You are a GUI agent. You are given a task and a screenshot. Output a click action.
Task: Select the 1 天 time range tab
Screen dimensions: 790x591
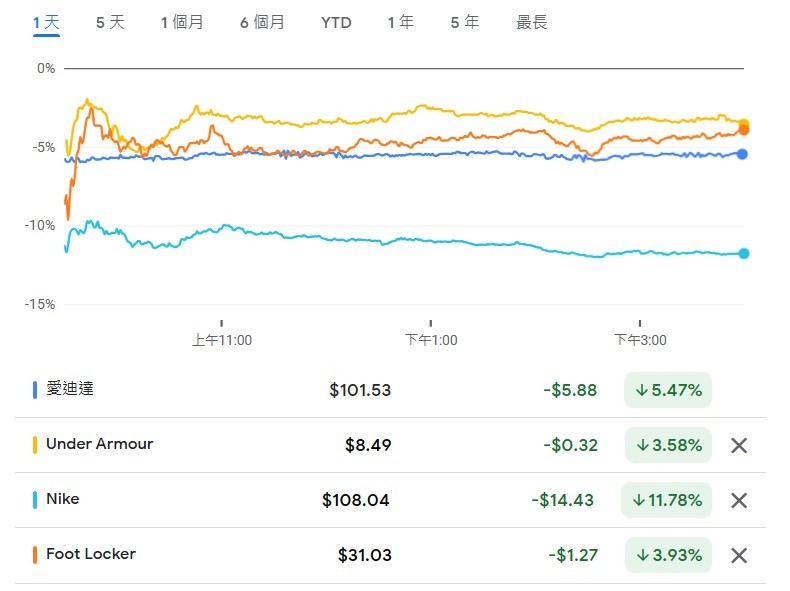pos(46,22)
